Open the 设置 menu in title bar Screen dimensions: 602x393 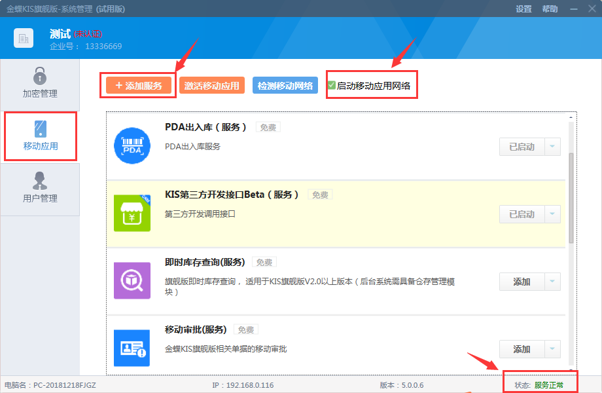pos(523,9)
